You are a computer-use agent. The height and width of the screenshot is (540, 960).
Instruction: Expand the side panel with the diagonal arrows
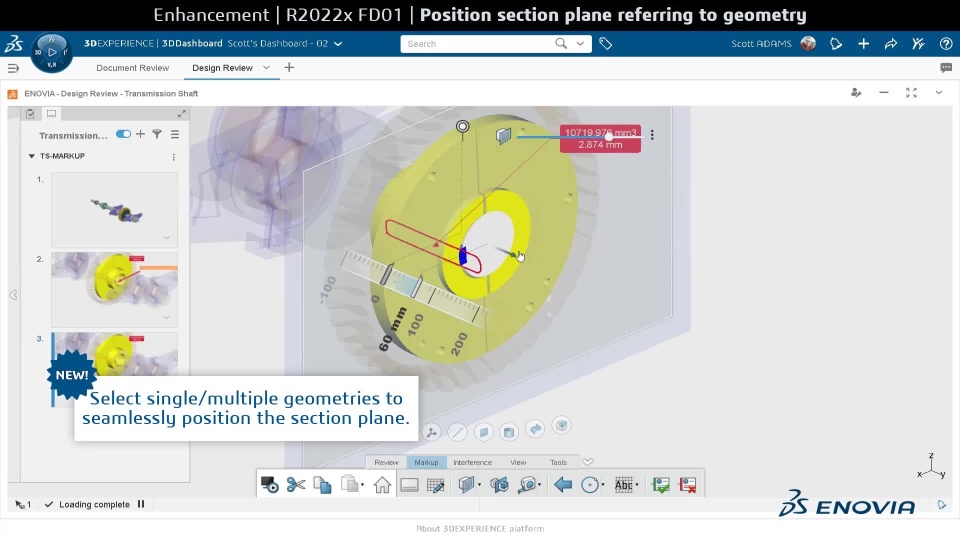click(x=182, y=113)
